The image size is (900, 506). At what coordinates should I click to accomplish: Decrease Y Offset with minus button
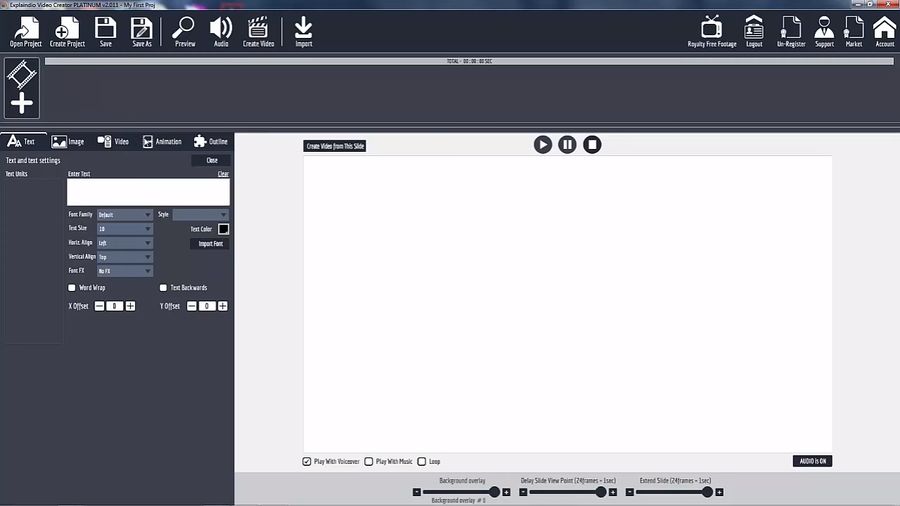pos(192,306)
